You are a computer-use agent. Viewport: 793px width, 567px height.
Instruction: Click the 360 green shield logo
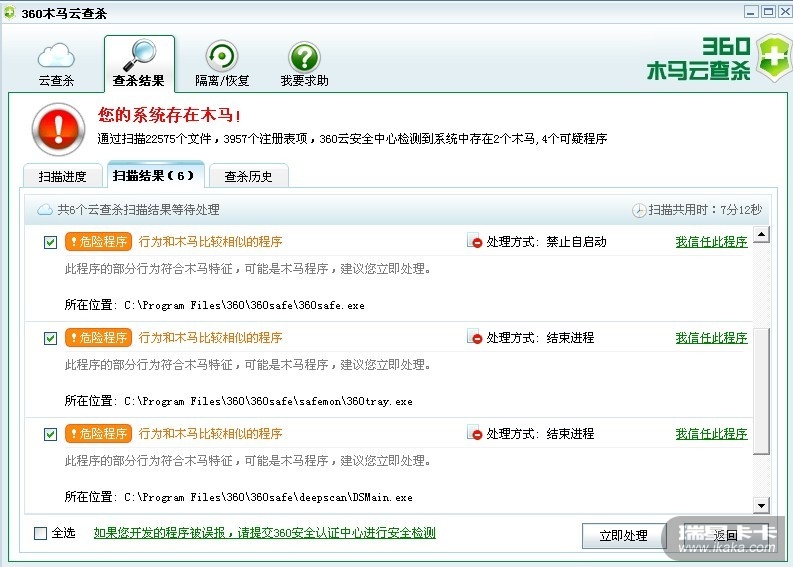[773, 58]
